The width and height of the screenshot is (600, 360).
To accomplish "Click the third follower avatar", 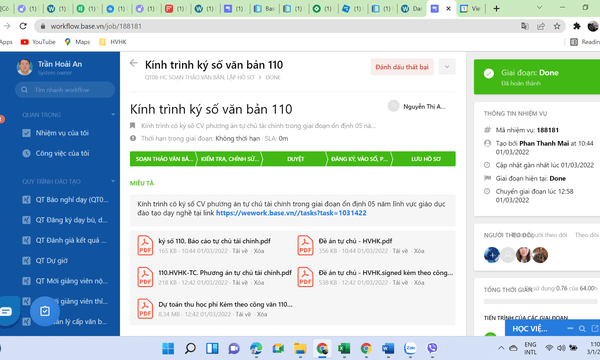I will point(523,255).
